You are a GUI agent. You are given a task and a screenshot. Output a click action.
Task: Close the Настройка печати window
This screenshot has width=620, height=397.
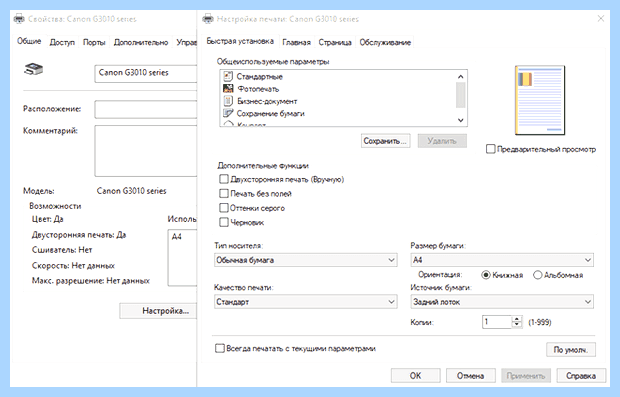coord(601,19)
